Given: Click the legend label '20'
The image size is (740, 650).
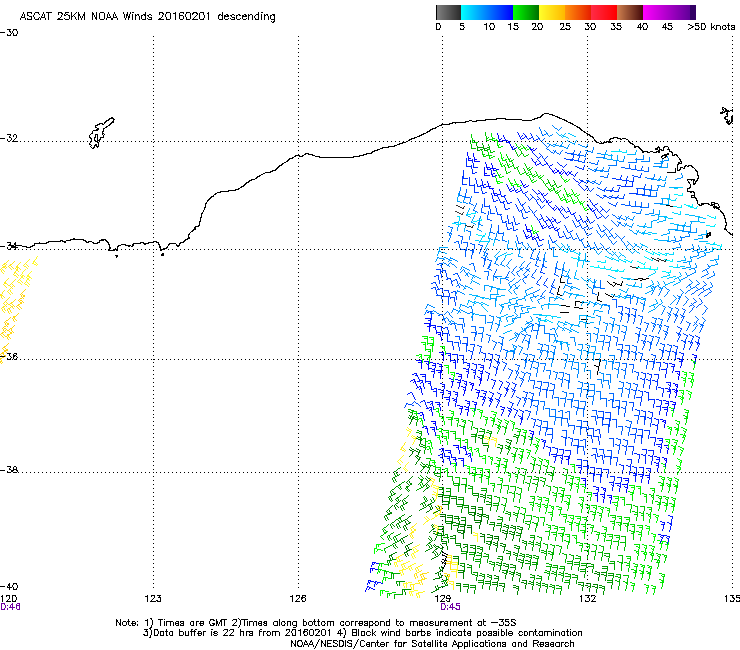Looking at the screenshot, I should point(537,27).
